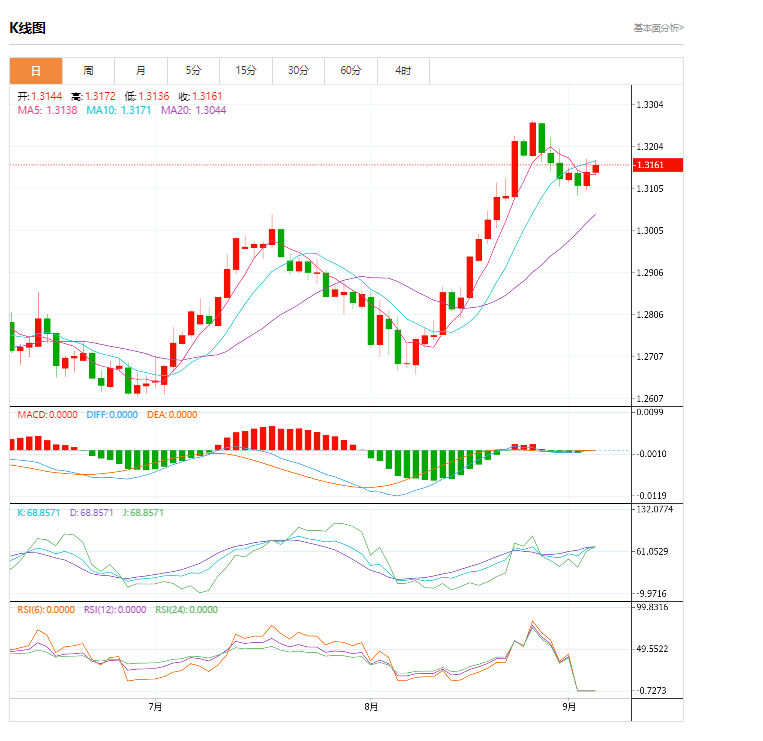The width and height of the screenshot is (763, 741).
Task: Click the MA10: 1.3171 label
Action: point(119,110)
